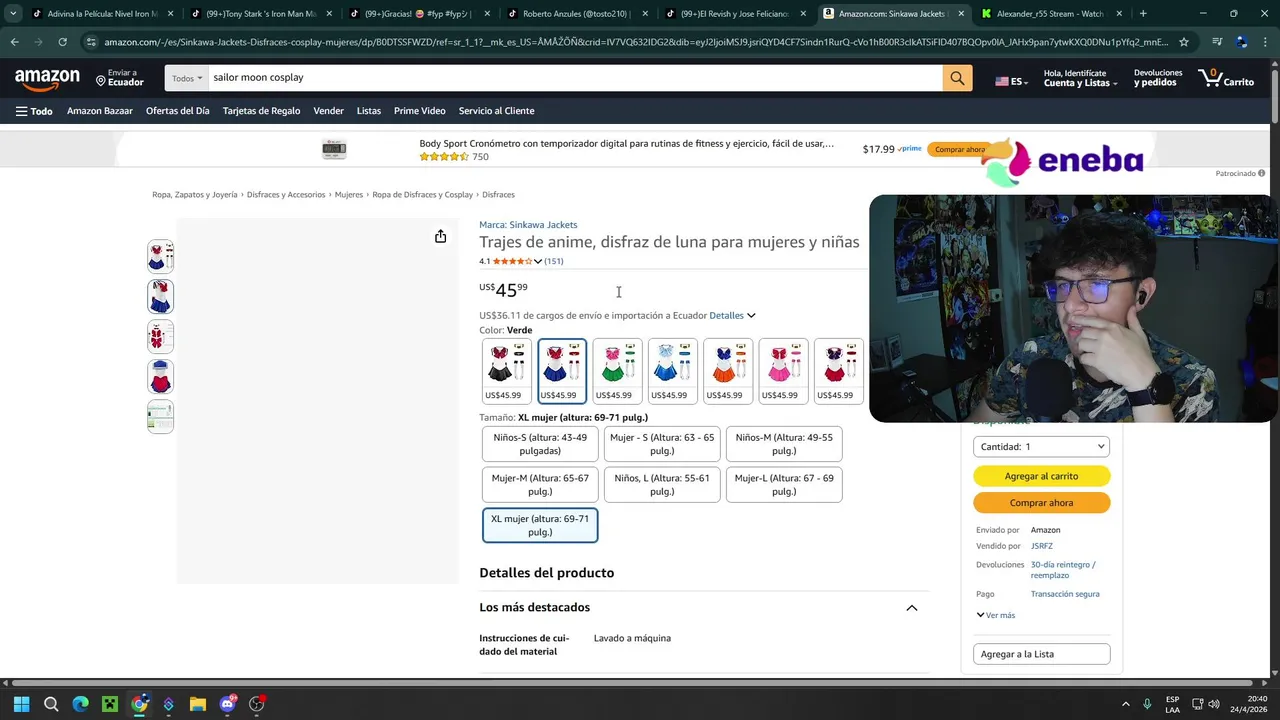Select size Mujer-M (Altura: 65-67 pulg.)
1280x720 pixels.
tap(540, 485)
